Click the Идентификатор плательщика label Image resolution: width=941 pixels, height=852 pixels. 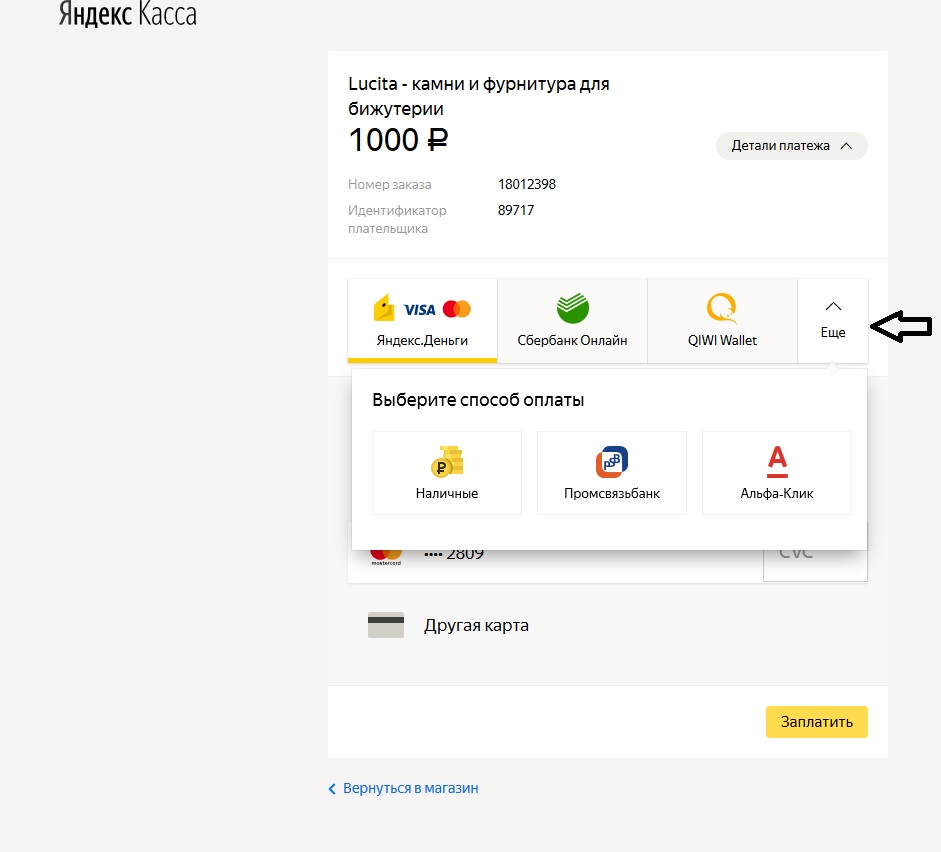(397, 219)
